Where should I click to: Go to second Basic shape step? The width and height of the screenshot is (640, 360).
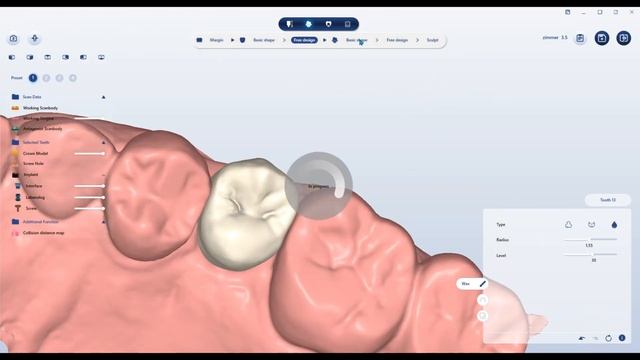pos(356,40)
